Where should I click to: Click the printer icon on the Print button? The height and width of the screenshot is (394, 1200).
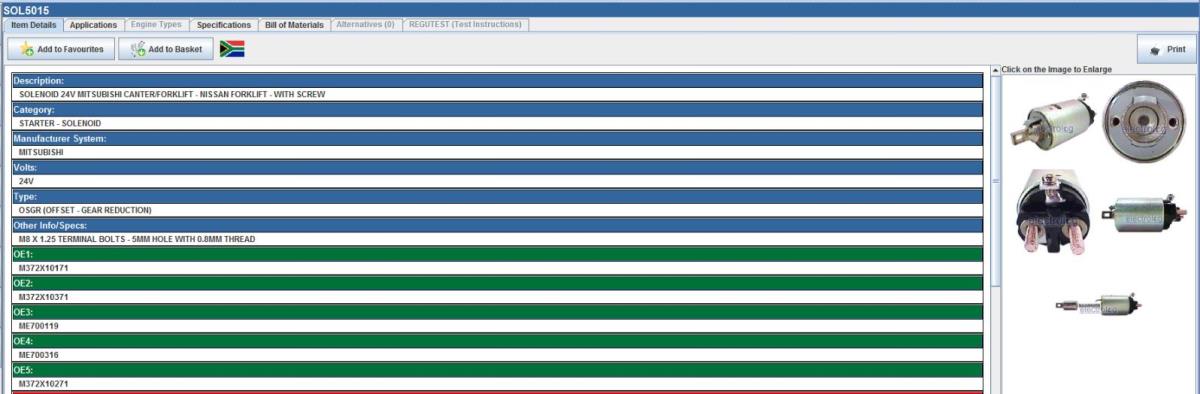(1156, 49)
